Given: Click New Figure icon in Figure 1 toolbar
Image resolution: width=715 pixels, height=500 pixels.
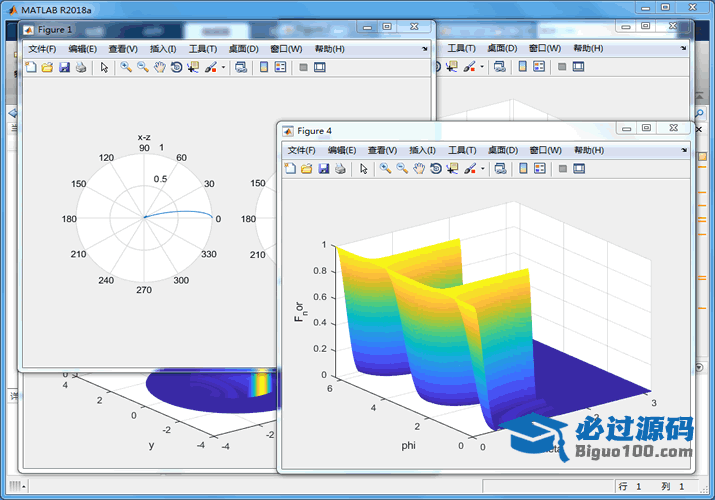Looking at the screenshot, I should [x=31, y=67].
